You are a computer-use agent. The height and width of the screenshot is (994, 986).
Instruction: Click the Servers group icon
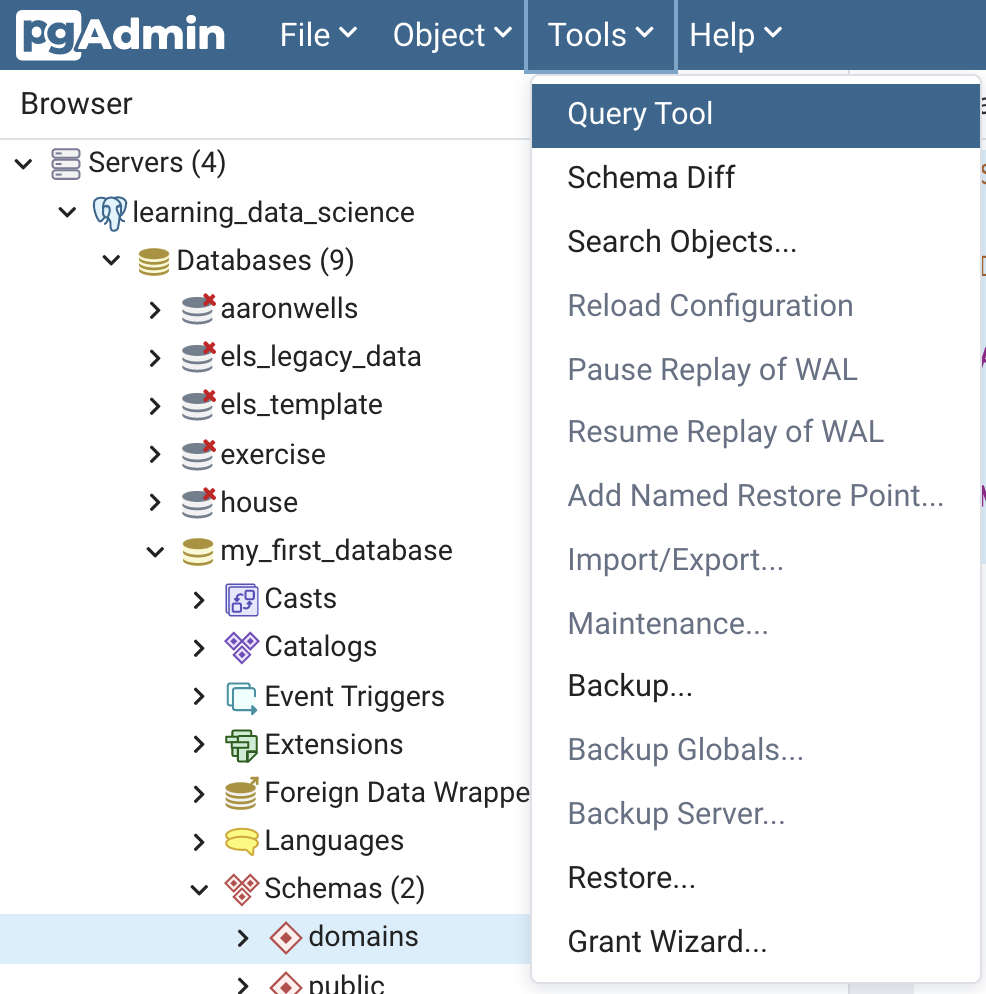(x=66, y=163)
